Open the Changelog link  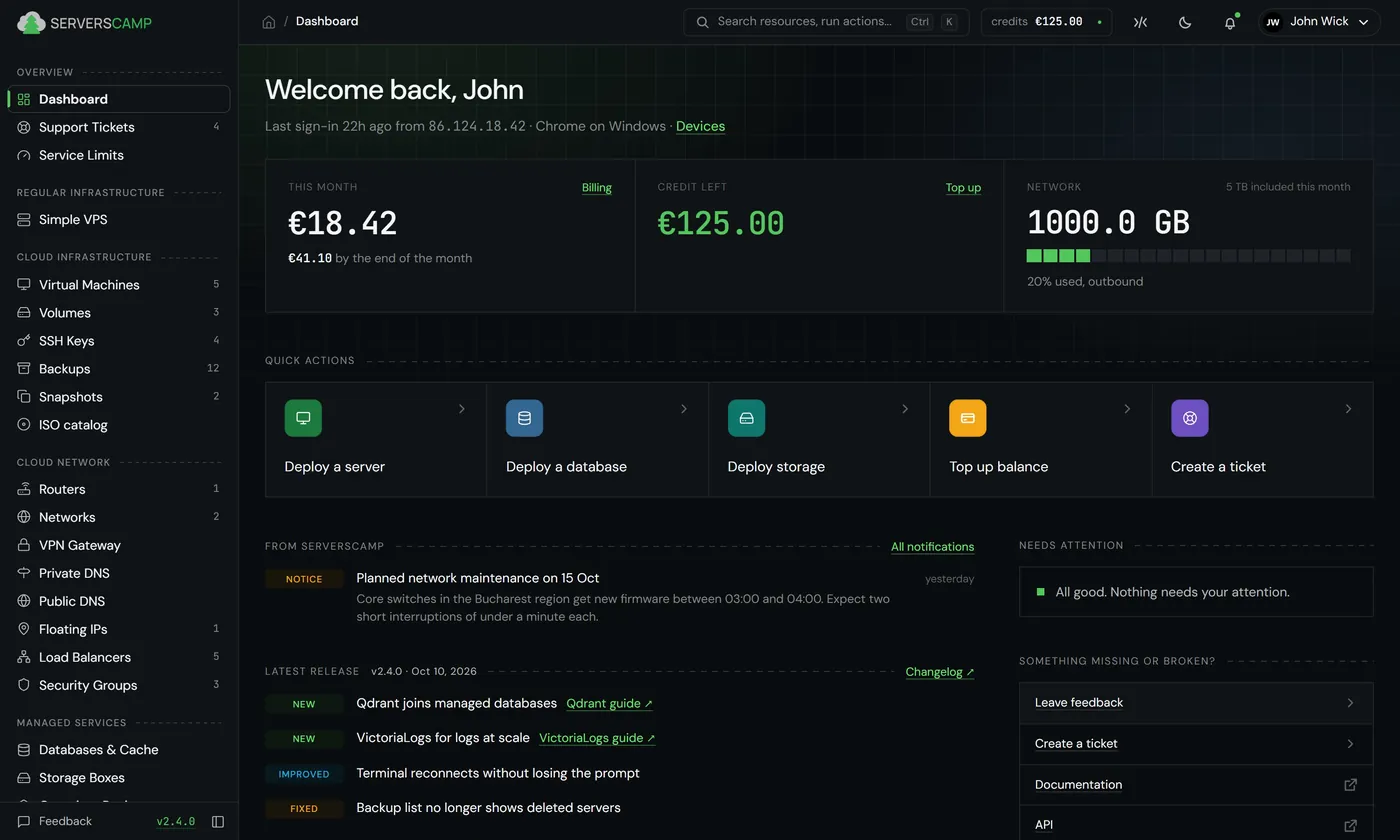(x=940, y=672)
